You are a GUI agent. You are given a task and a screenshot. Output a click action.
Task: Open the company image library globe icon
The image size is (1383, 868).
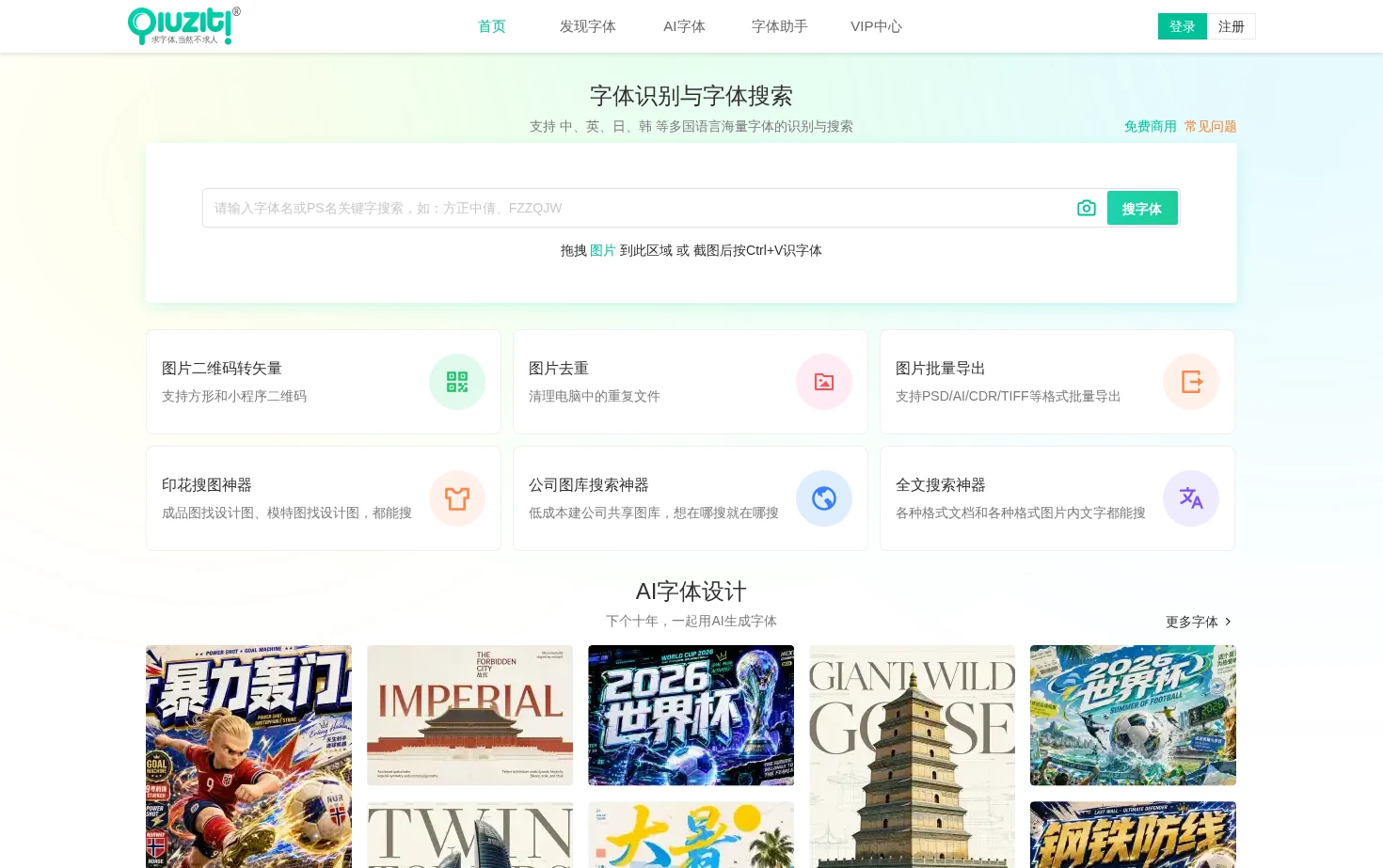tap(824, 498)
